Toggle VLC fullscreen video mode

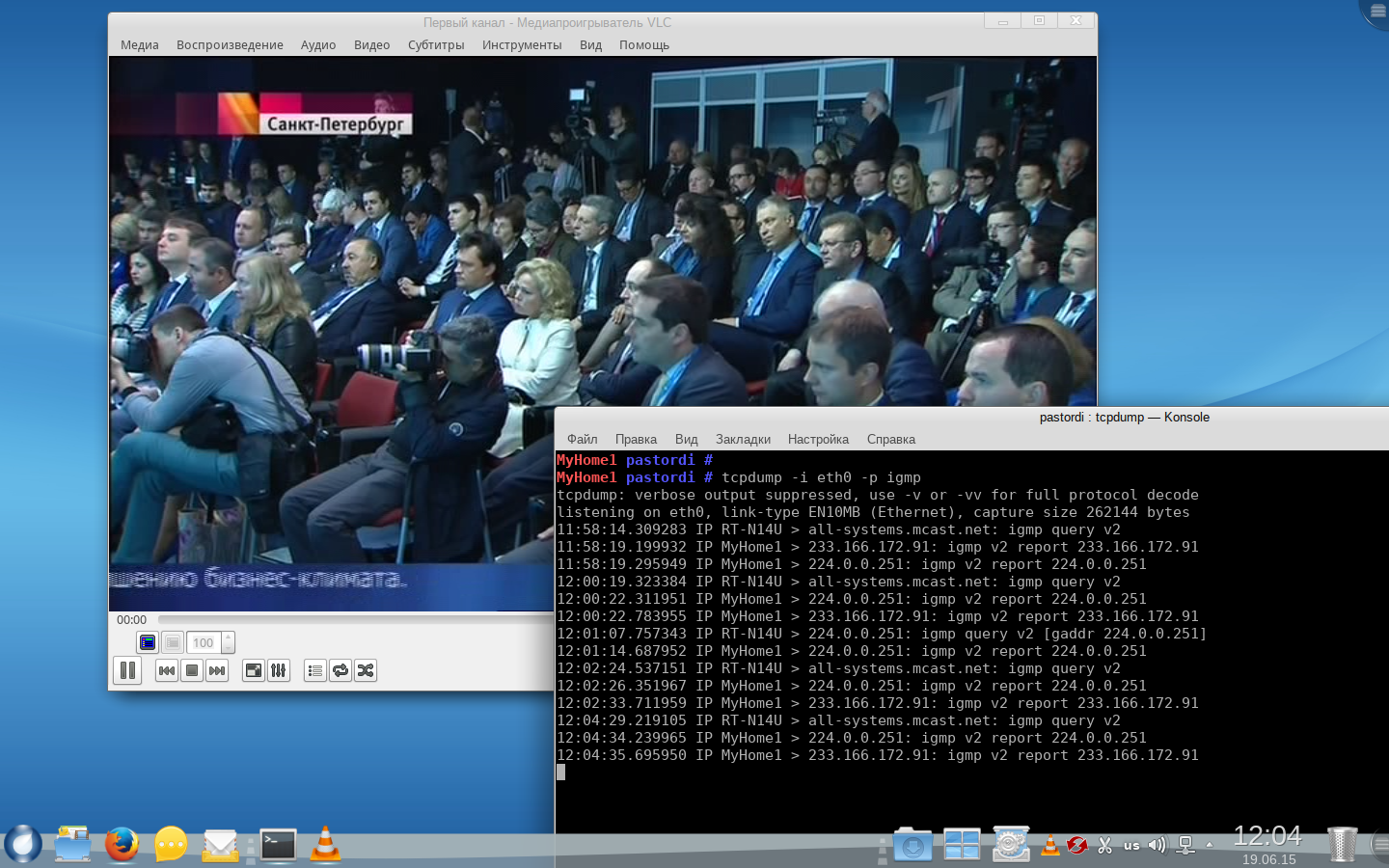254,670
